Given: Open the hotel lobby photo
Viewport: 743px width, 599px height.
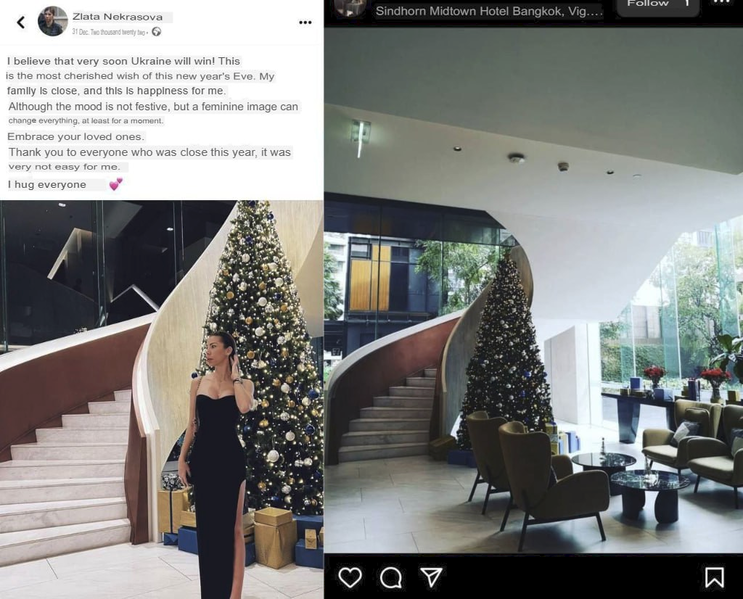Looking at the screenshot, I should click(534, 290).
